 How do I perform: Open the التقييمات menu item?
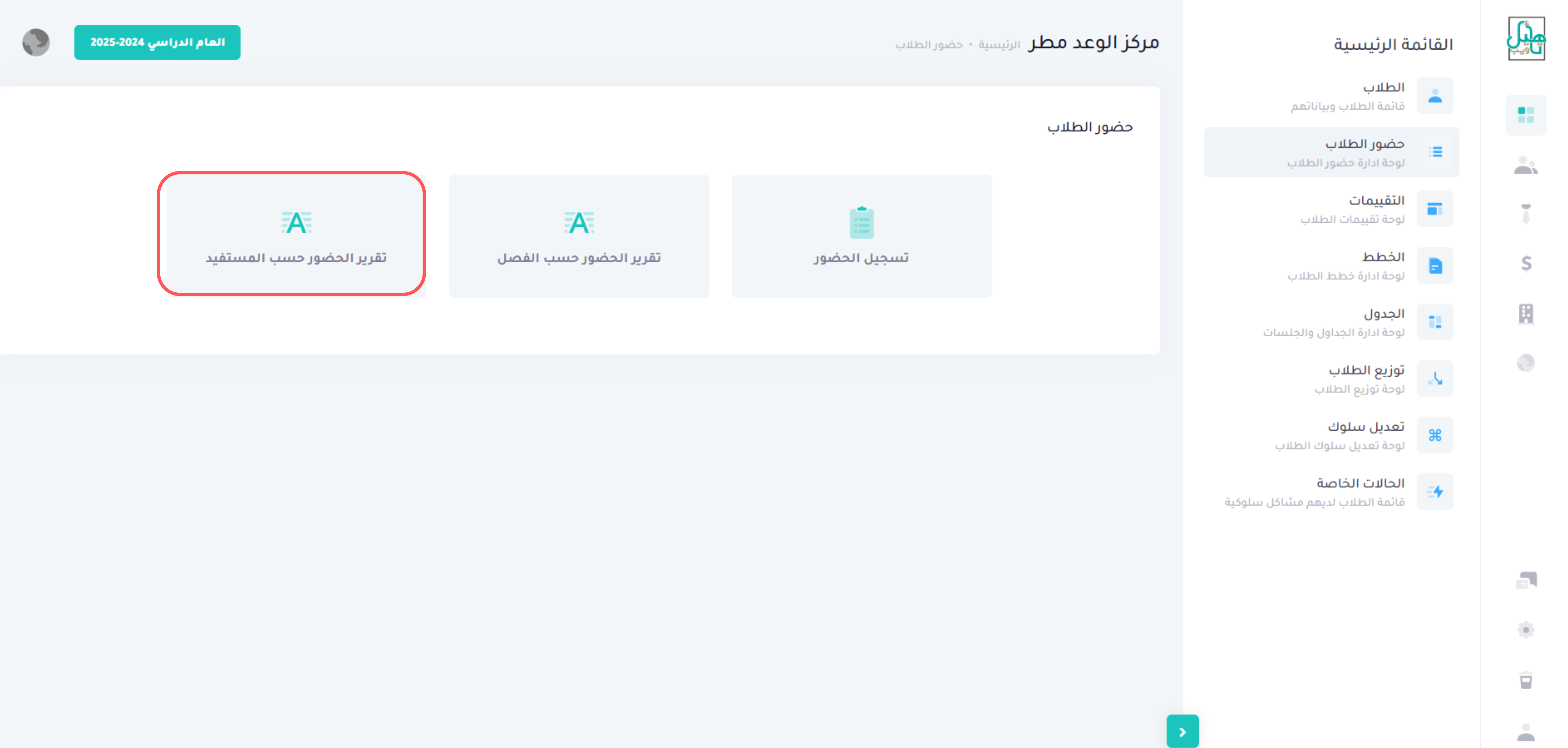click(x=1331, y=209)
